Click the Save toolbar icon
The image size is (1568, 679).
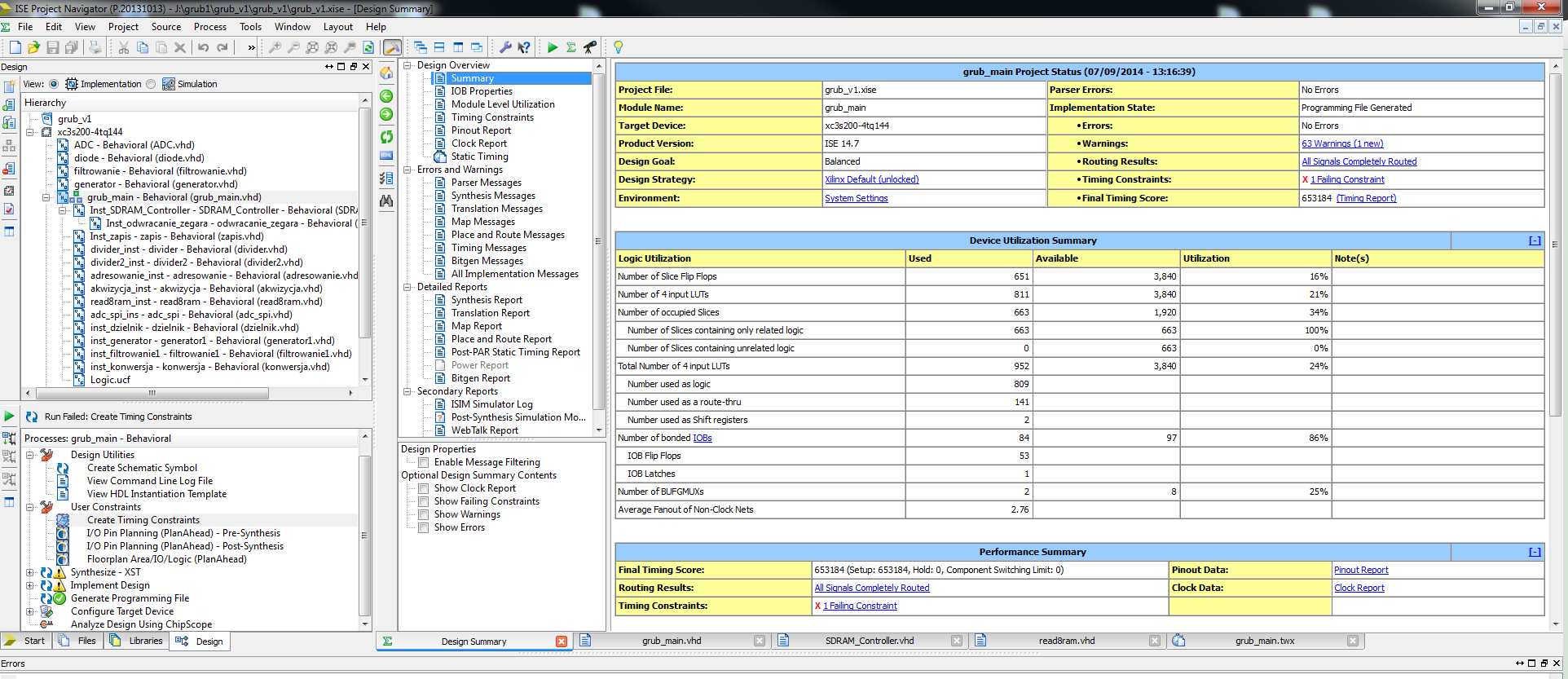tap(53, 47)
